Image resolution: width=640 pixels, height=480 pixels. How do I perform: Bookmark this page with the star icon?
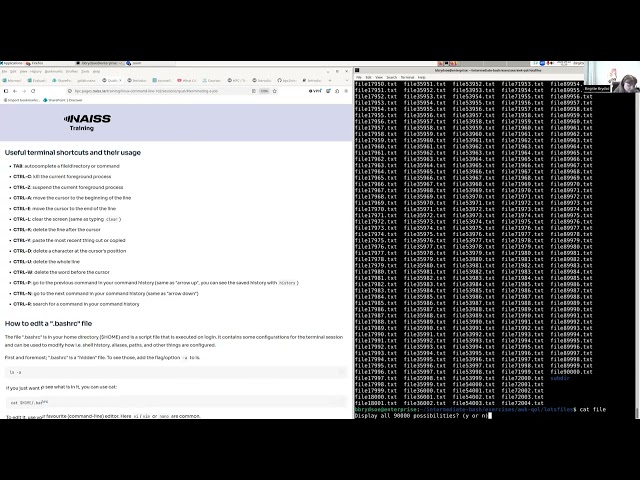(x=275, y=91)
